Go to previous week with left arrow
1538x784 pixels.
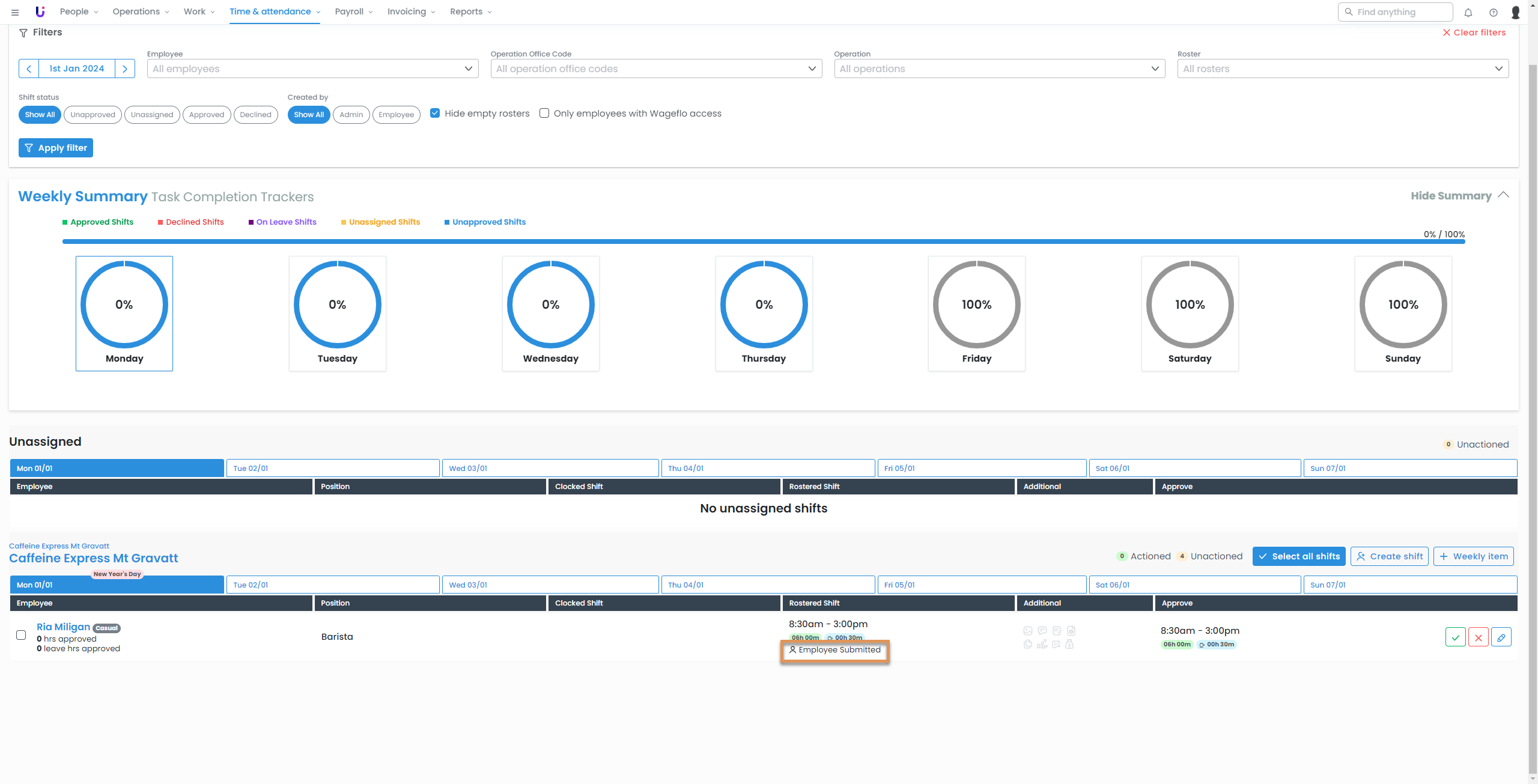29,68
